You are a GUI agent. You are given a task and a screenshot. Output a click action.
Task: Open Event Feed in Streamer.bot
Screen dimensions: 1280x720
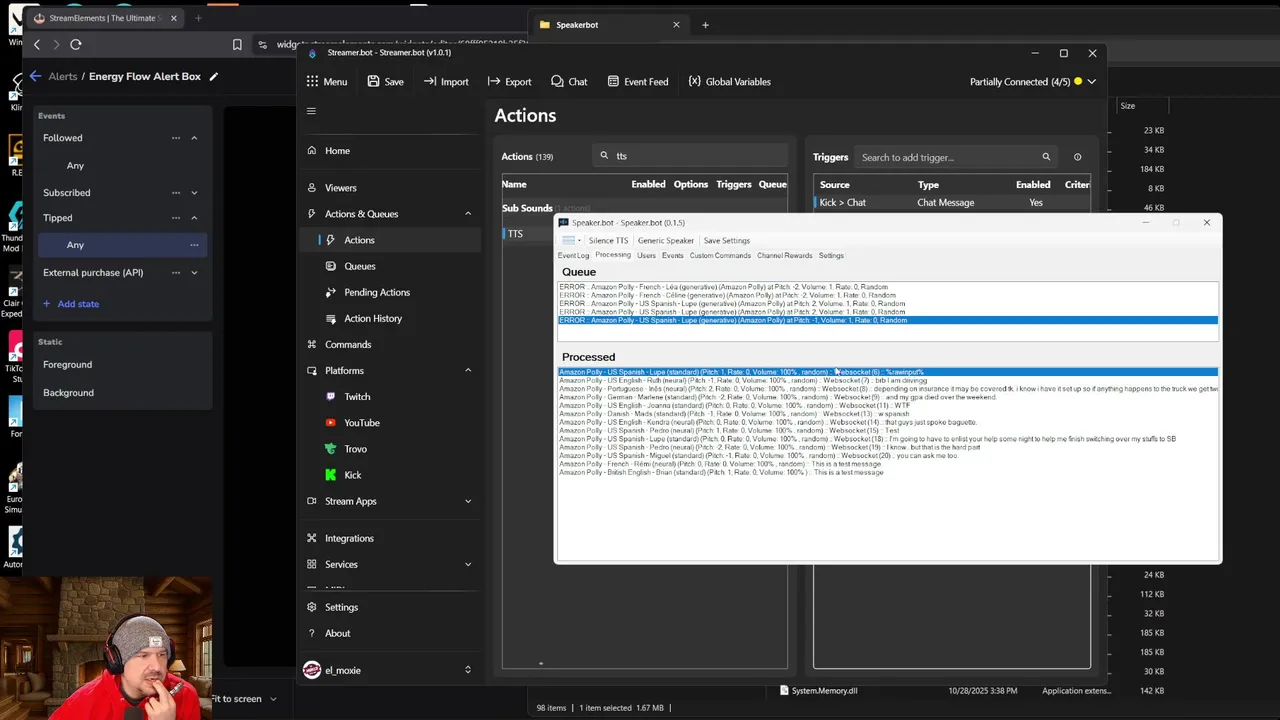pyautogui.click(x=637, y=82)
